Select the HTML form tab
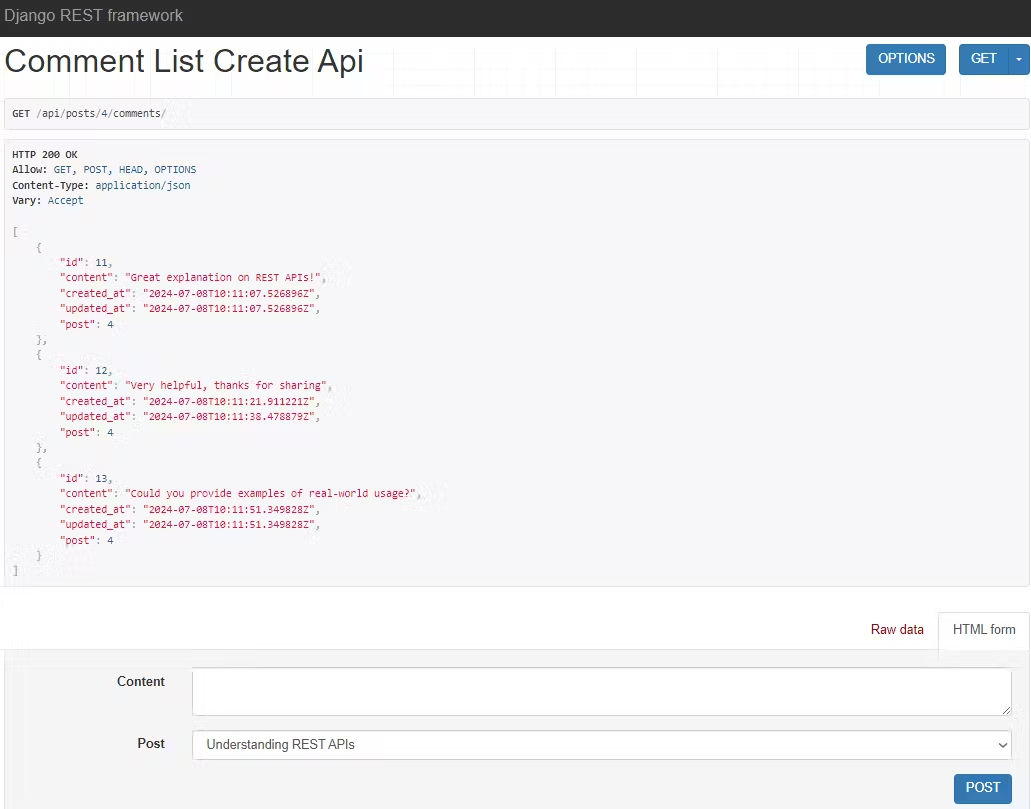 pyautogui.click(x=982, y=629)
